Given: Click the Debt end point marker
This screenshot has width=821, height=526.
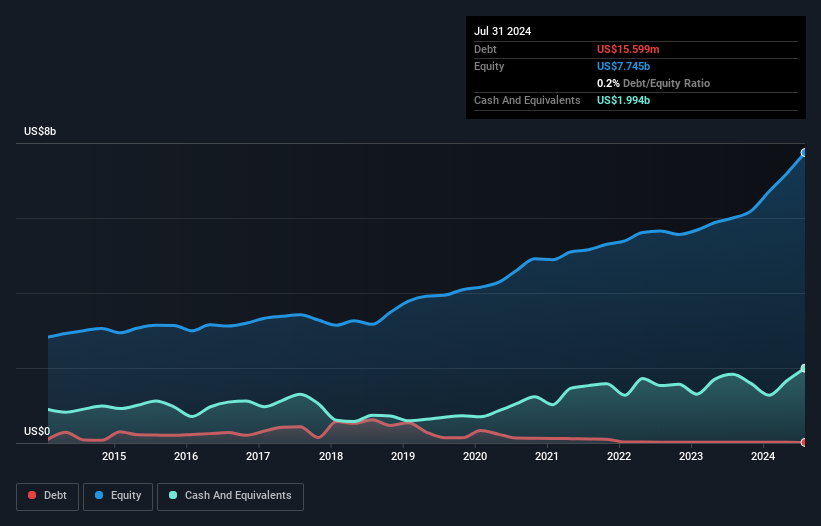Looking at the screenshot, I should pos(804,442).
